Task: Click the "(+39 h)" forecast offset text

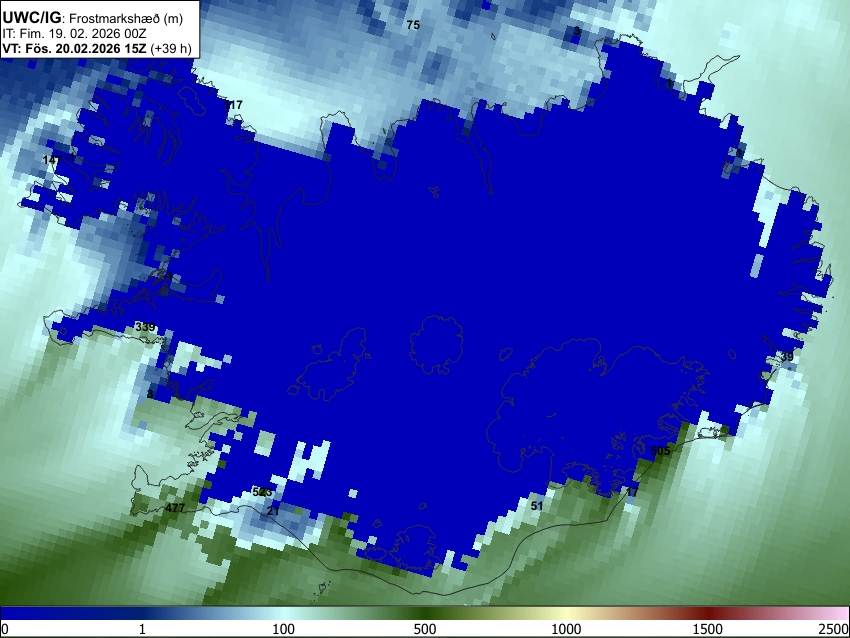Action: 171,48
